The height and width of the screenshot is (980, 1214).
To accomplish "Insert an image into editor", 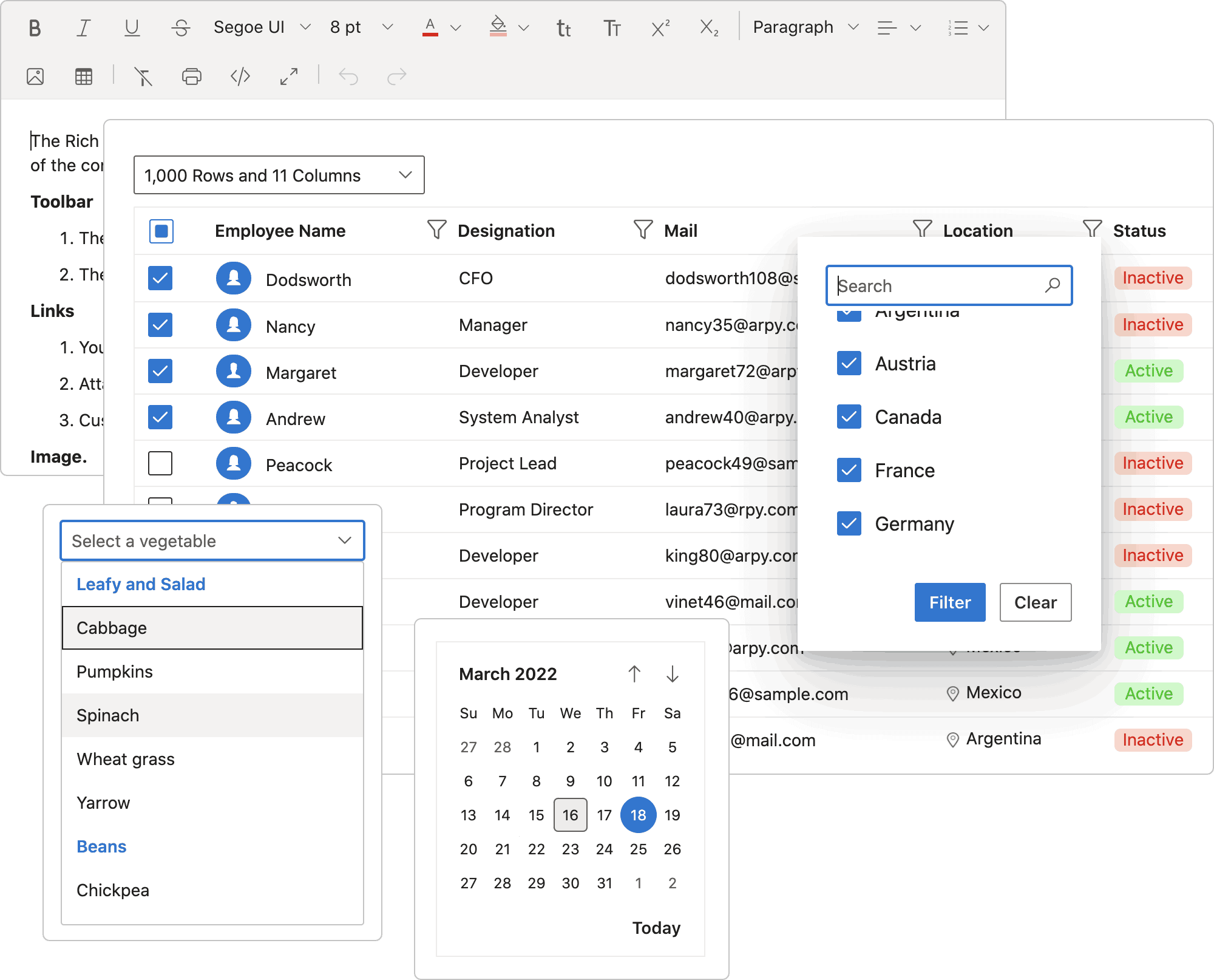I will click(35, 77).
